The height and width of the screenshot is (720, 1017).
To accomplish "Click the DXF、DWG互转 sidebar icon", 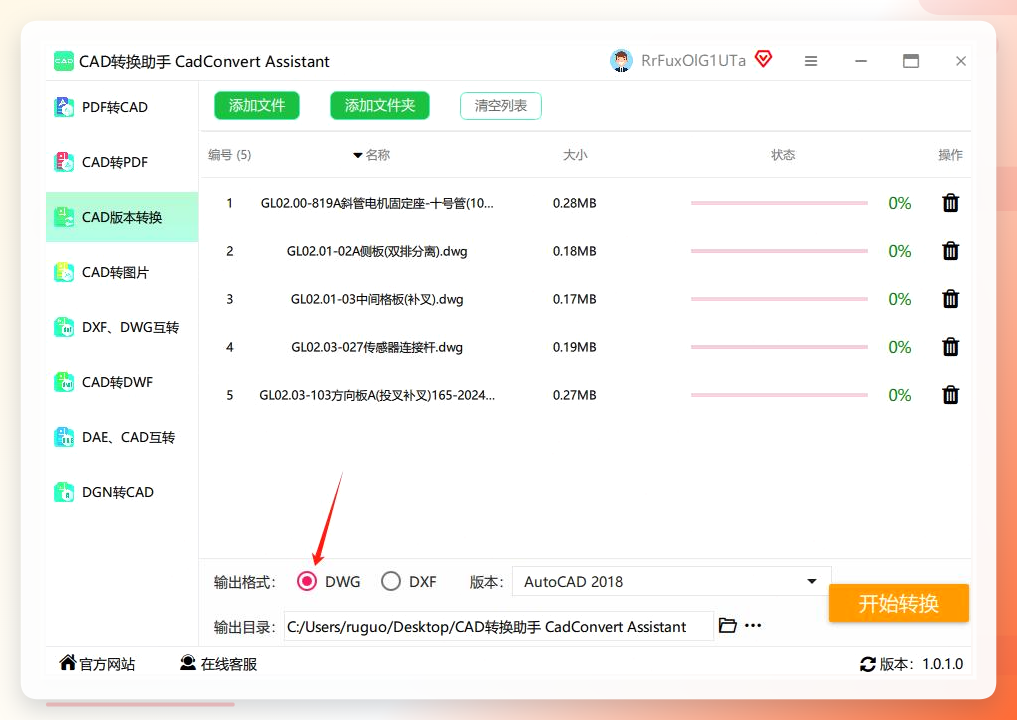I will point(64,327).
